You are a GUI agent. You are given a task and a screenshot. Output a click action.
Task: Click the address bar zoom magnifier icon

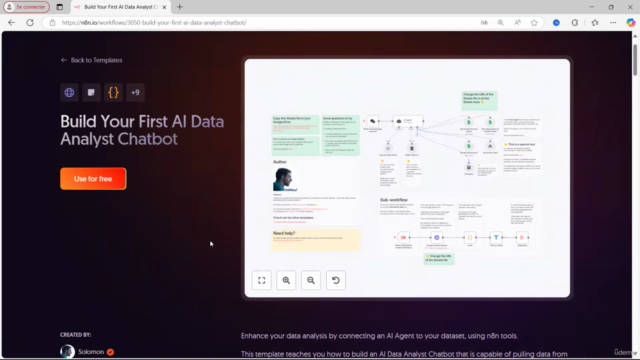click(x=500, y=23)
